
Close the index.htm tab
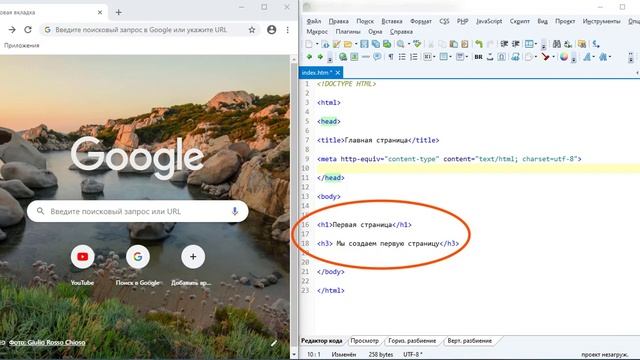point(338,73)
